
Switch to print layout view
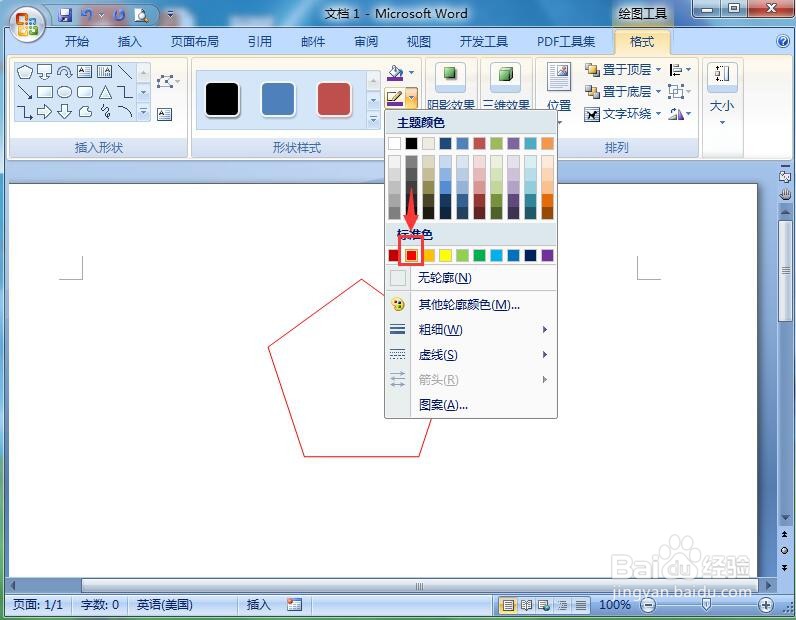[x=508, y=605]
